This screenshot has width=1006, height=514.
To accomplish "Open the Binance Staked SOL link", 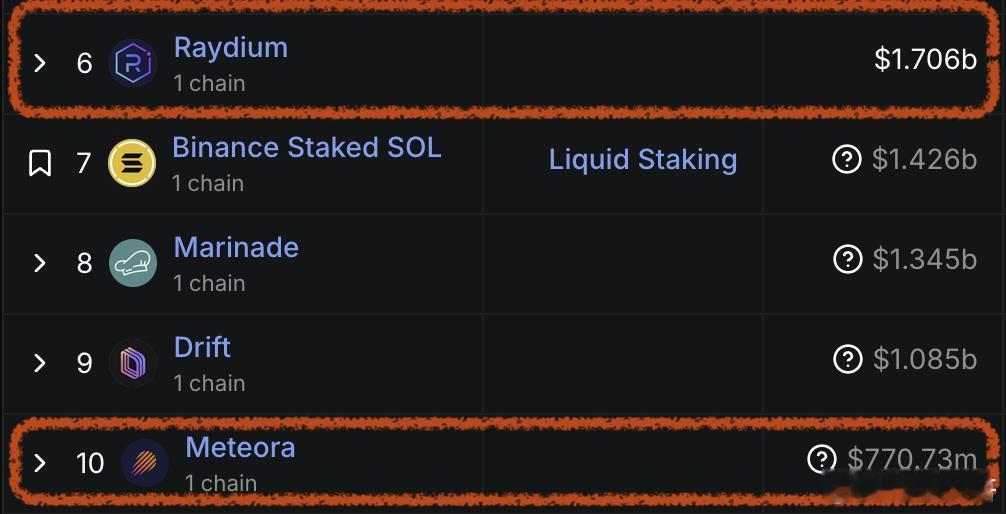I will [x=306, y=147].
